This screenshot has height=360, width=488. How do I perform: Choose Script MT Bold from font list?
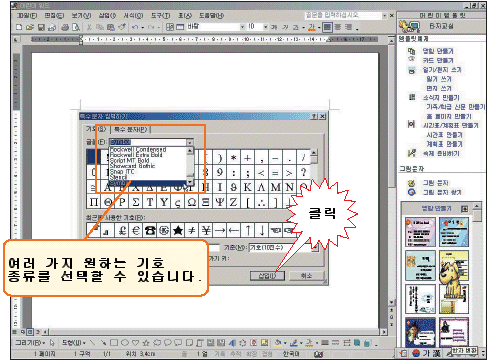pos(129,160)
